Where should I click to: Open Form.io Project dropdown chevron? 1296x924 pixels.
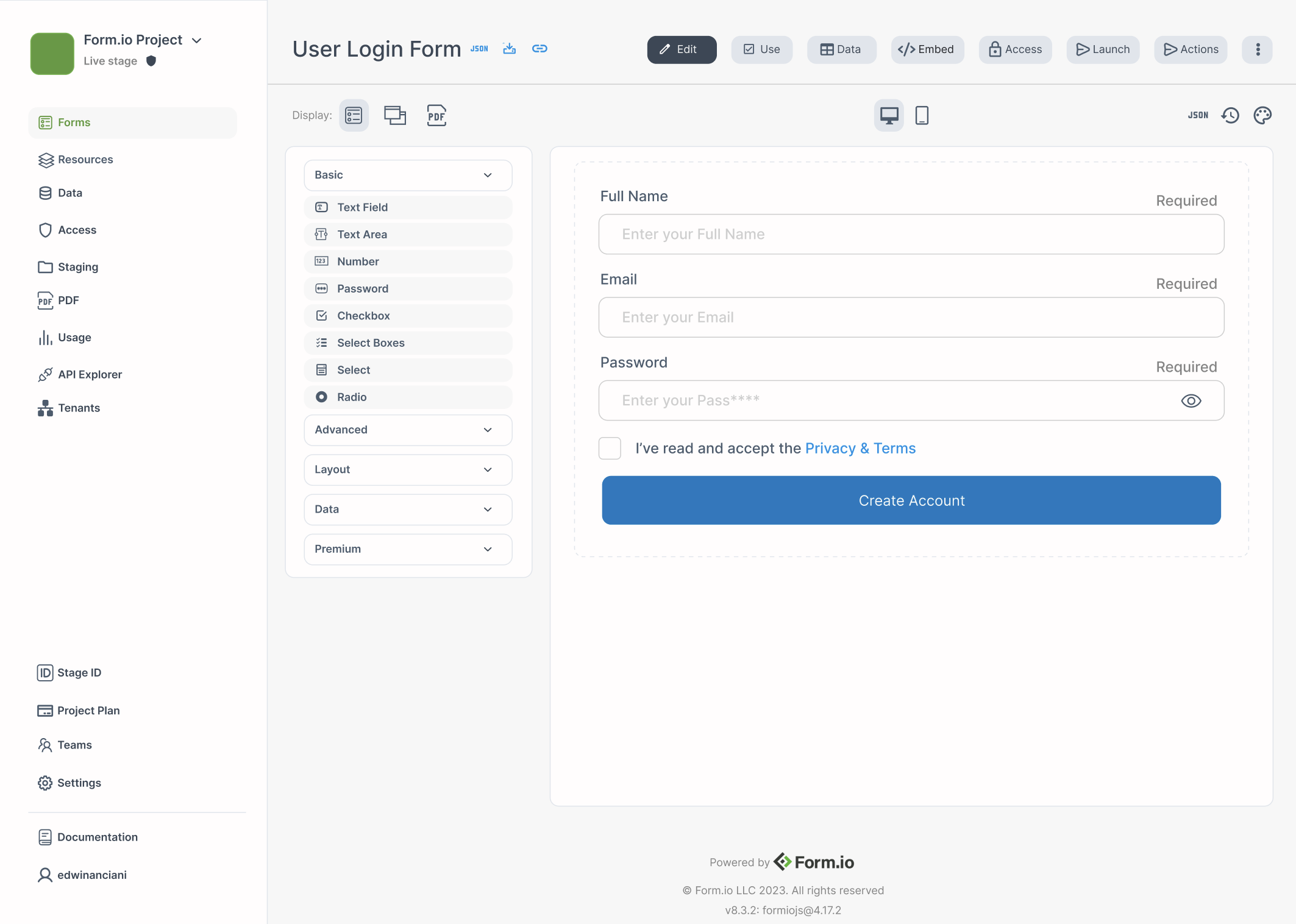tap(197, 40)
